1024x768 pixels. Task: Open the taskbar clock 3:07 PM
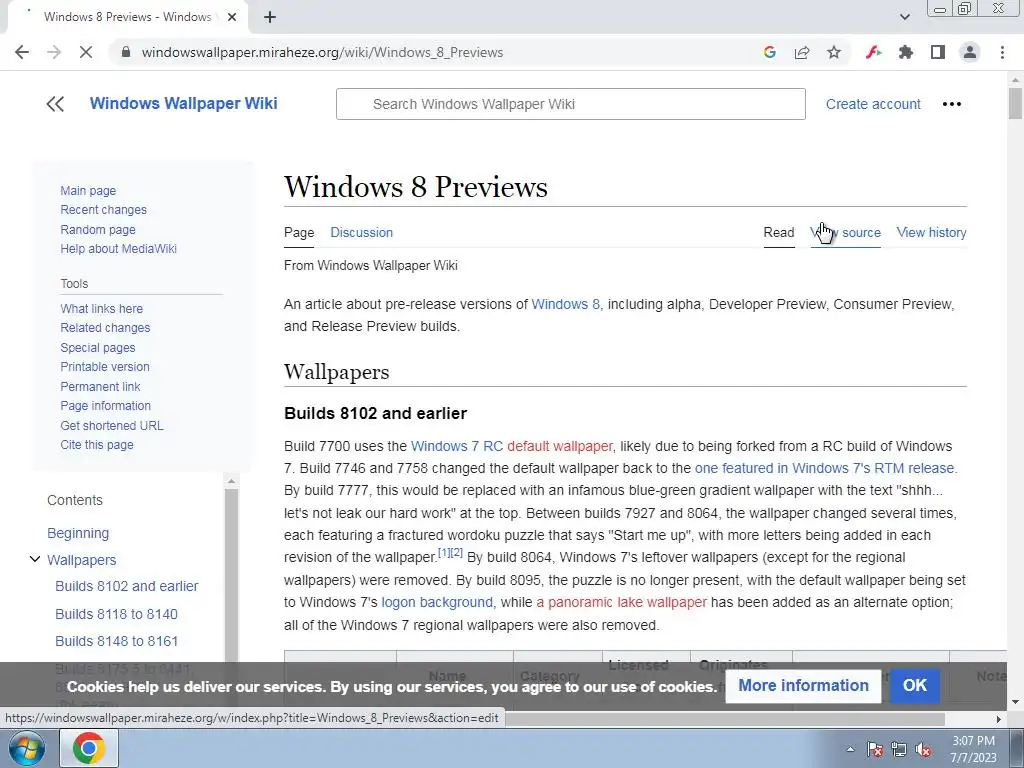click(973, 749)
